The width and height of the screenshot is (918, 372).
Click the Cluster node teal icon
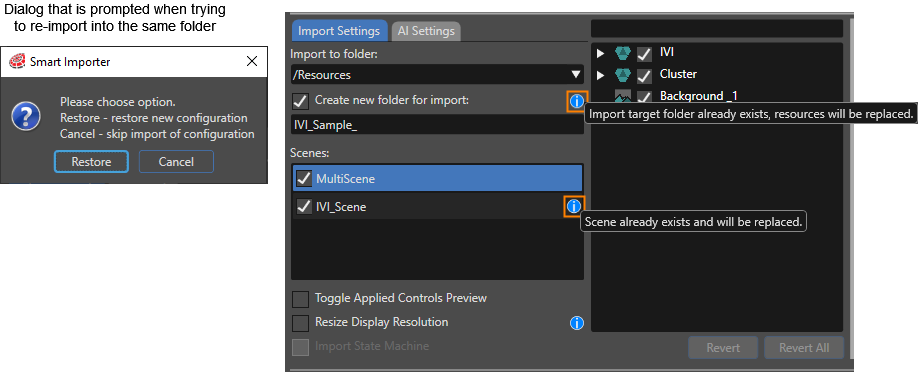click(x=622, y=75)
